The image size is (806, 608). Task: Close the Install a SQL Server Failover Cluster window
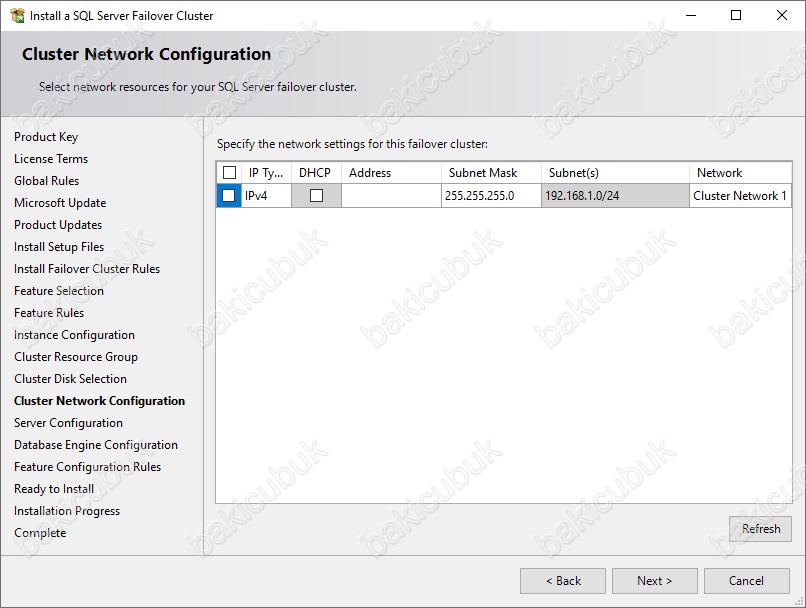[x=782, y=15]
